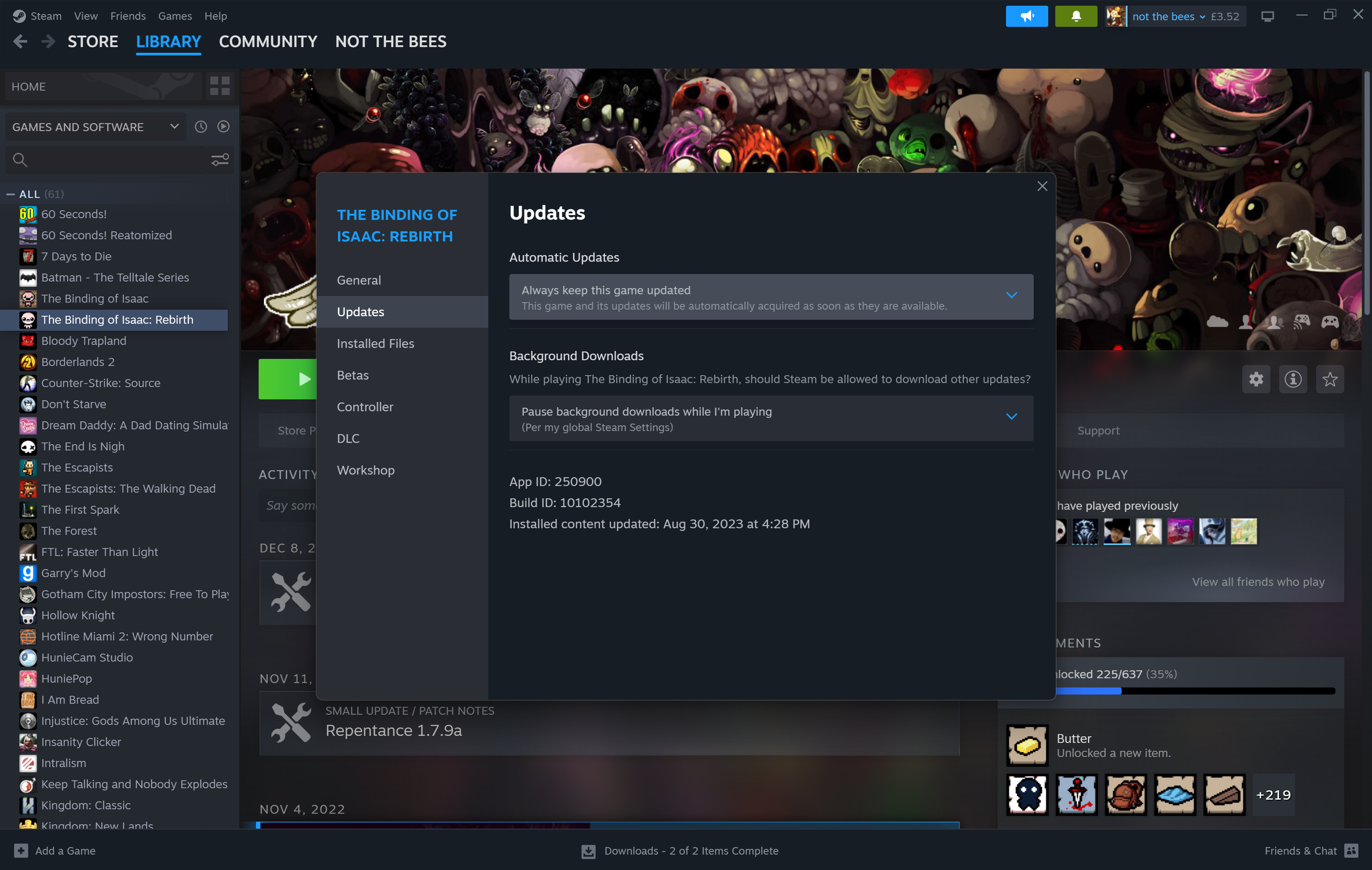Click the Garry's Mod game icon

click(28, 573)
